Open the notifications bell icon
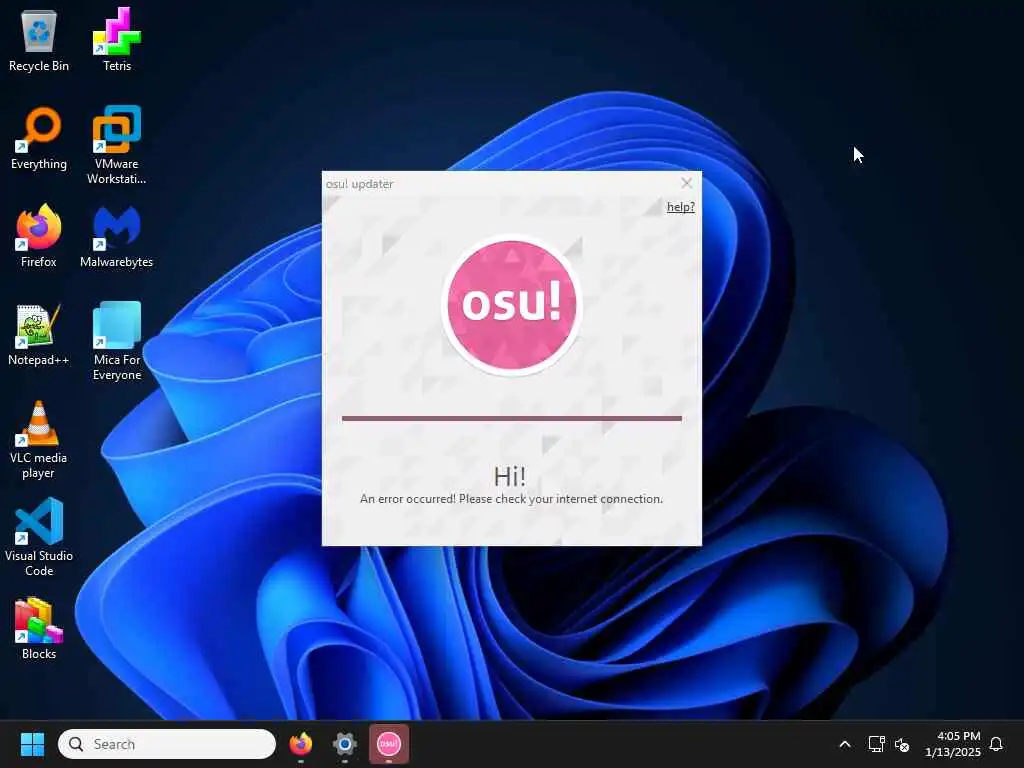This screenshot has width=1024, height=768. 996,744
